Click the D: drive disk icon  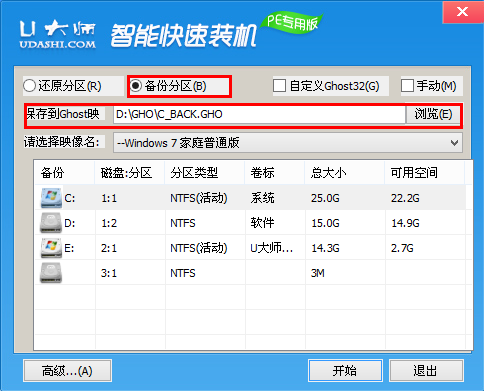[51, 223]
